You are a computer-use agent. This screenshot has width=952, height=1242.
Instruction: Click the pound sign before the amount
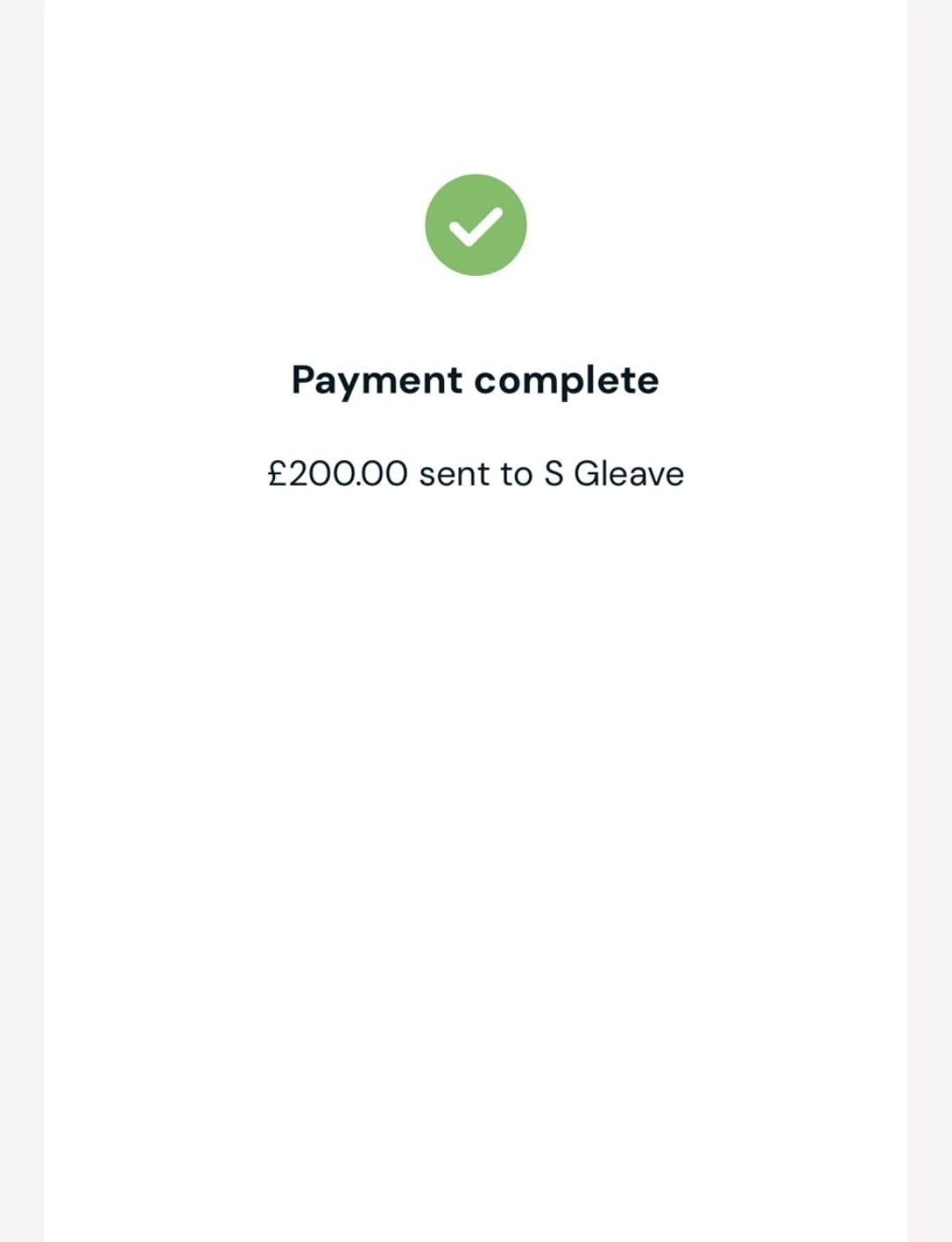point(277,474)
